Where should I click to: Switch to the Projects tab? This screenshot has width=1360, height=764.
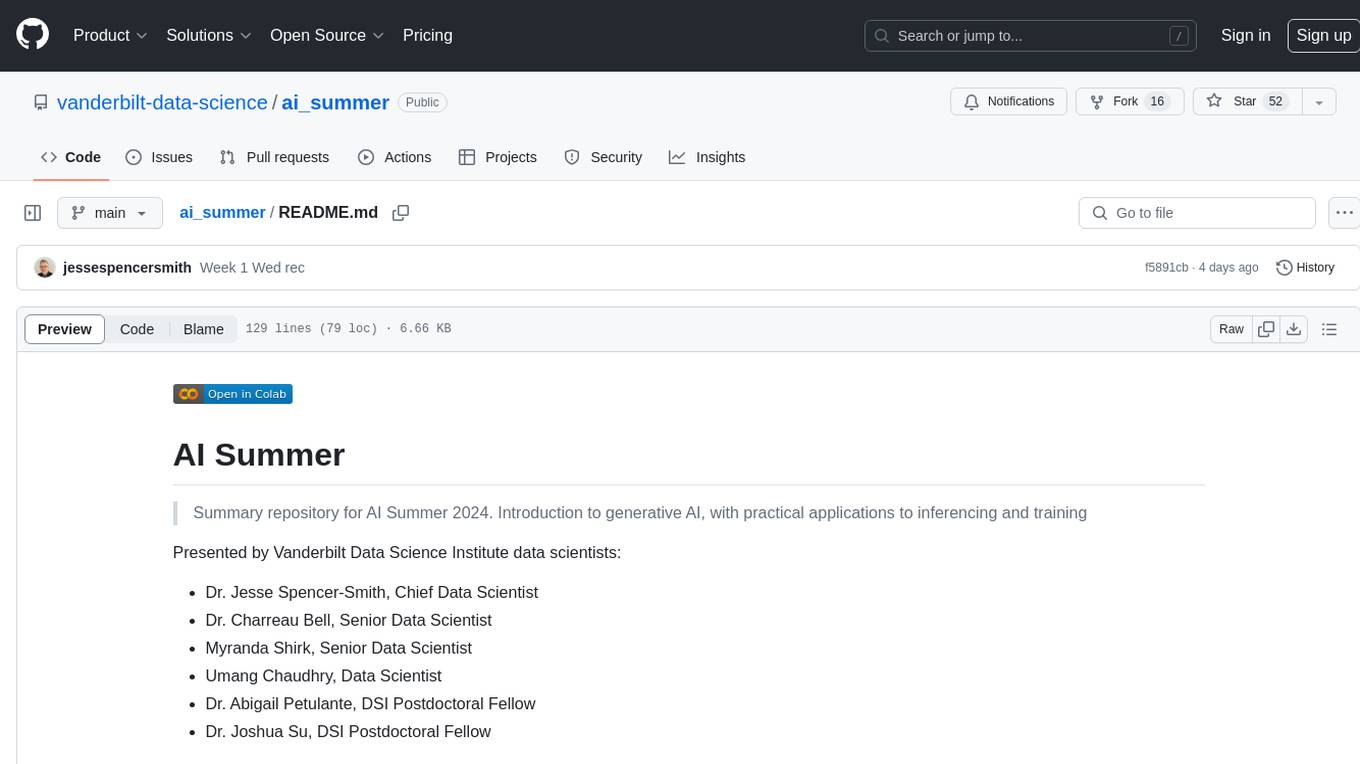497,157
